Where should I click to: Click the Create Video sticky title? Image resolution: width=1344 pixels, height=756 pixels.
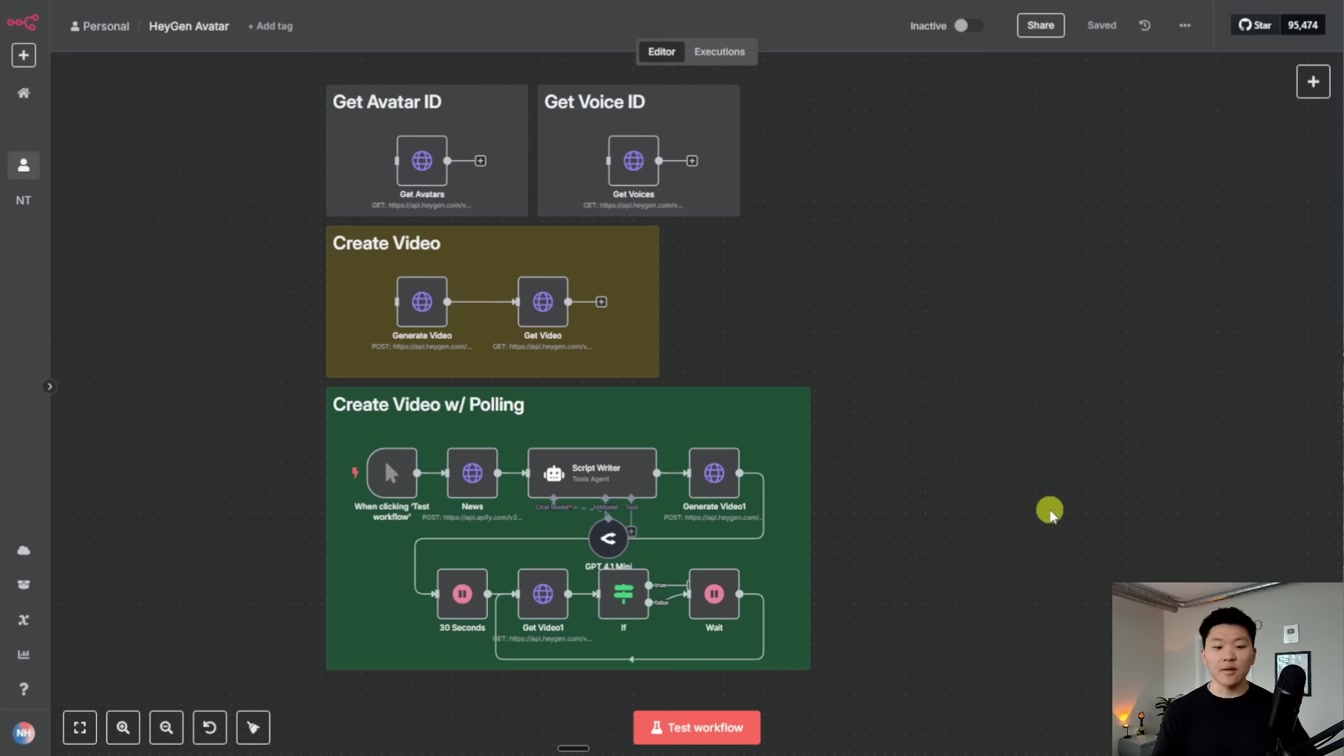click(x=386, y=243)
